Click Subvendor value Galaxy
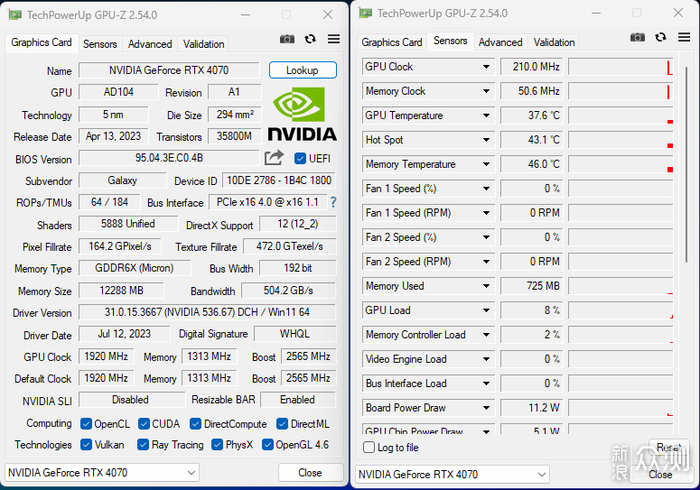This screenshot has width=700, height=490. pyautogui.click(x=122, y=180)
